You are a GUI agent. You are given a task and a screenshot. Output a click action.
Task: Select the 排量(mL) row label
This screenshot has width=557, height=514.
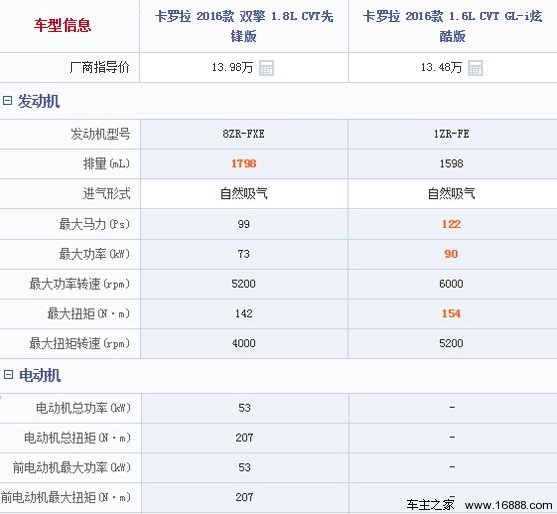click(x=107, y=164)
